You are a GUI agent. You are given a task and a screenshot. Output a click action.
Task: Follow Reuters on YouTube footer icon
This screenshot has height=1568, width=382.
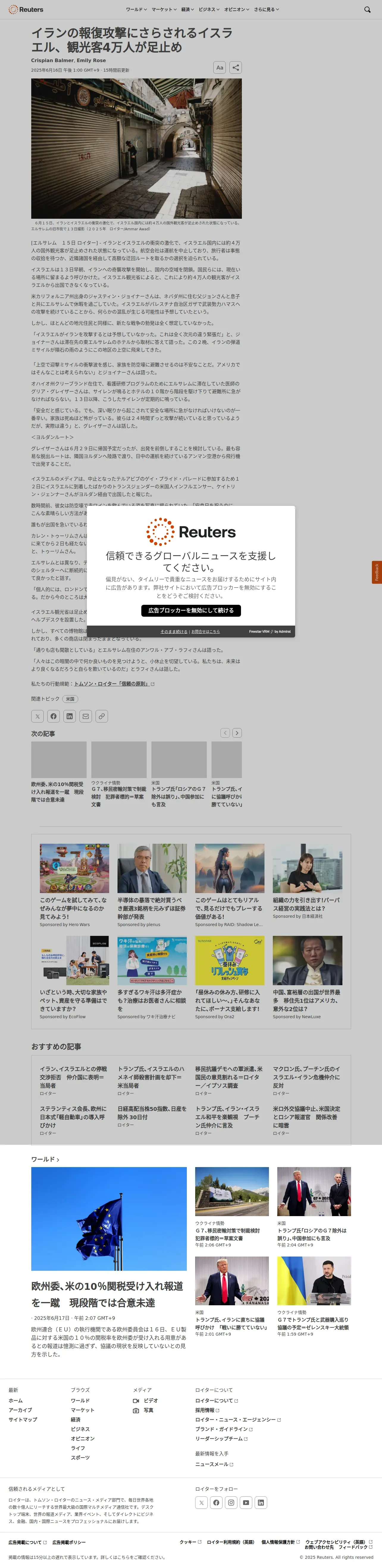pos(246,1502)
